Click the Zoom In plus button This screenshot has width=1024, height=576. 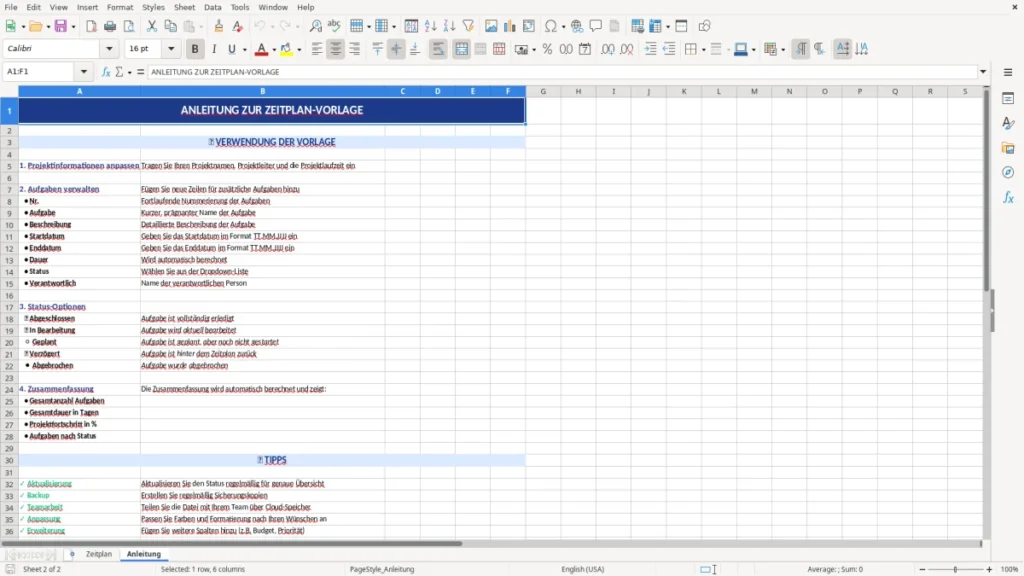(989, 569)
